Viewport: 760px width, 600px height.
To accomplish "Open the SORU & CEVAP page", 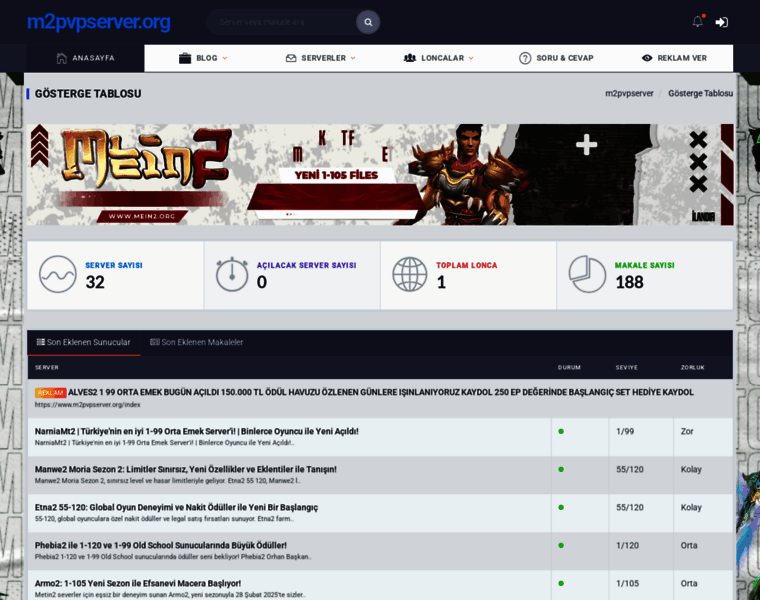I will coord(556,58).
